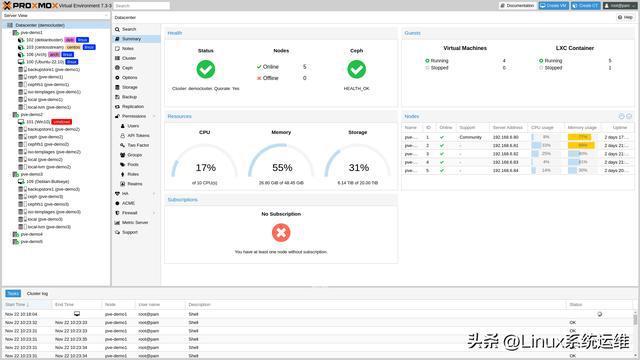The image size is (640, 360).
Task: Open the Ceph menu item icon
Action: pos(118,68)
